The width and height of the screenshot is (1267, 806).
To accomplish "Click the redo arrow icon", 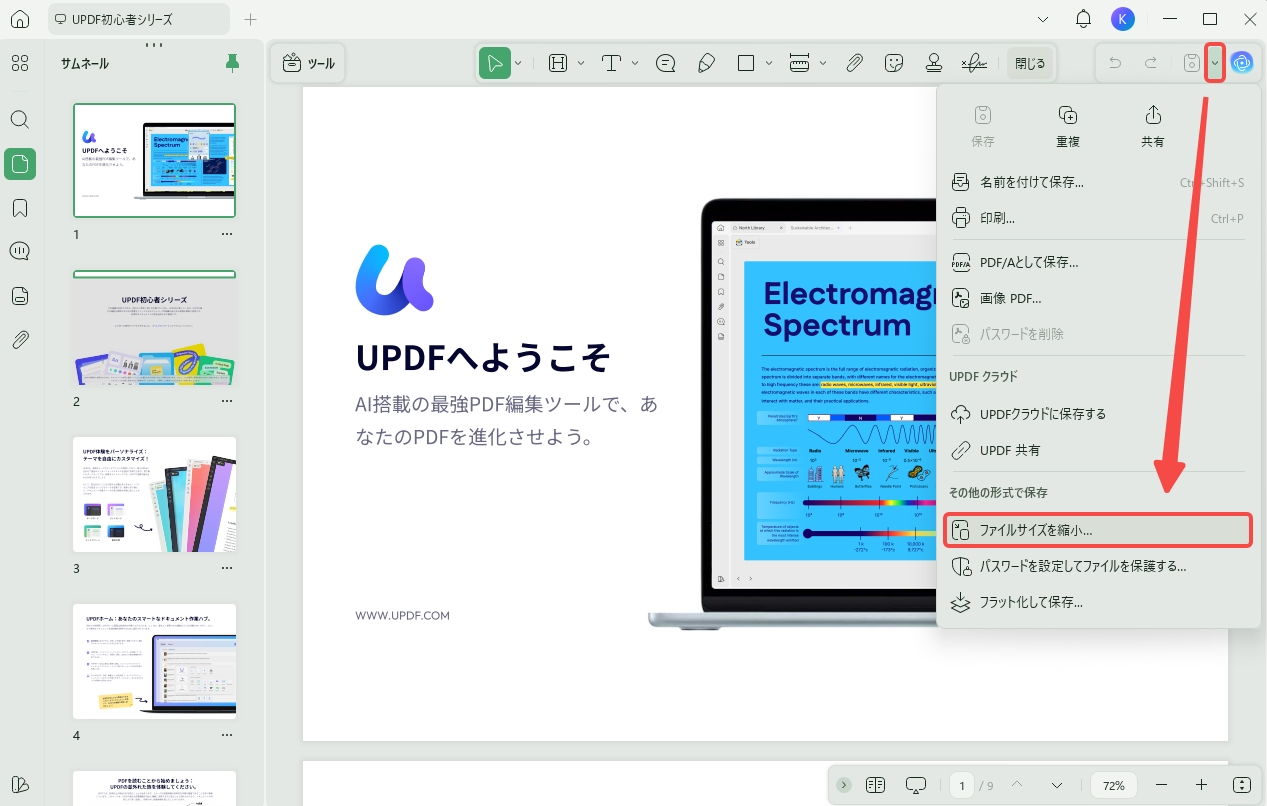I will (x=1151, y=63).
